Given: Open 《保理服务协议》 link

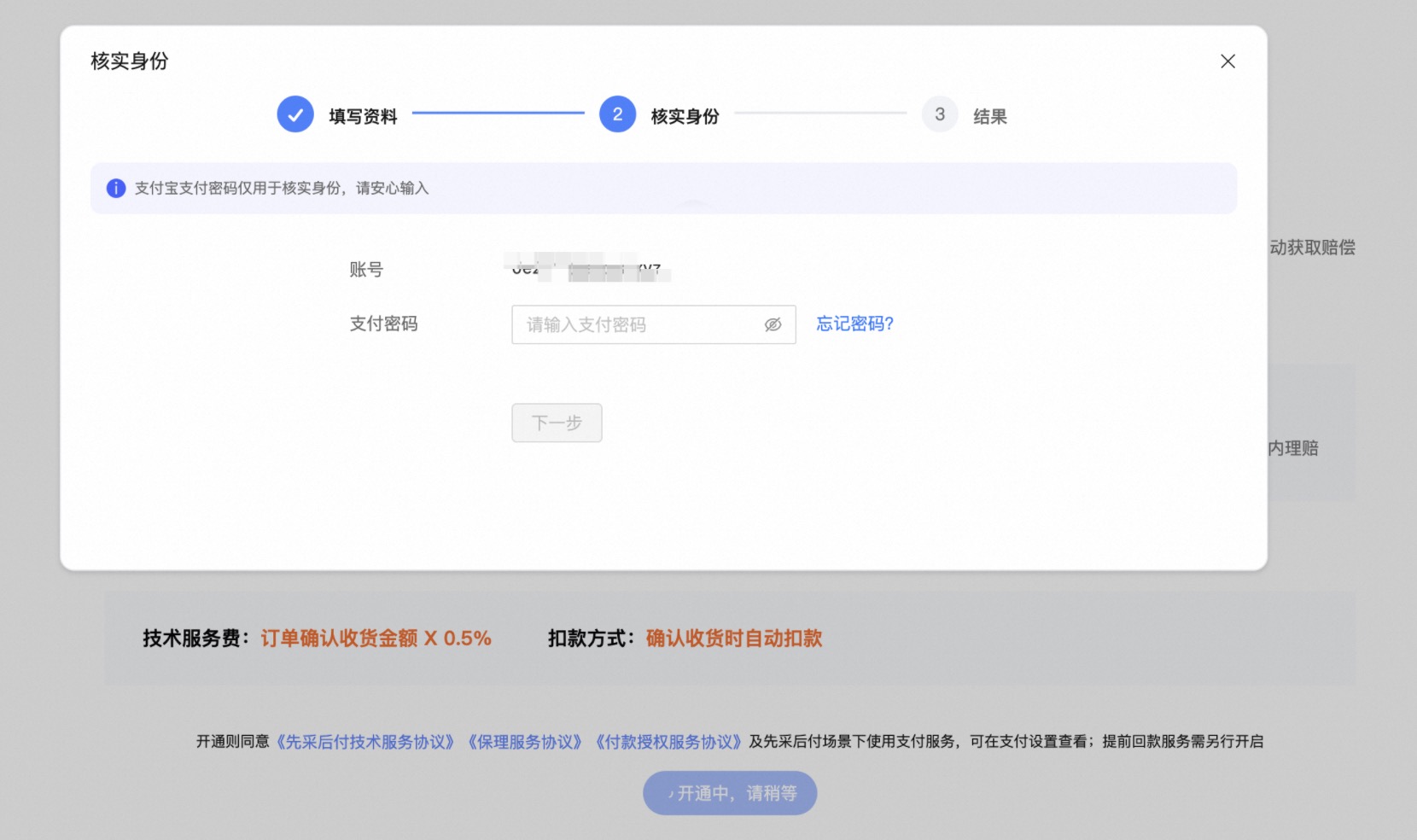Looking at the screenshot, I should [525, 742].
